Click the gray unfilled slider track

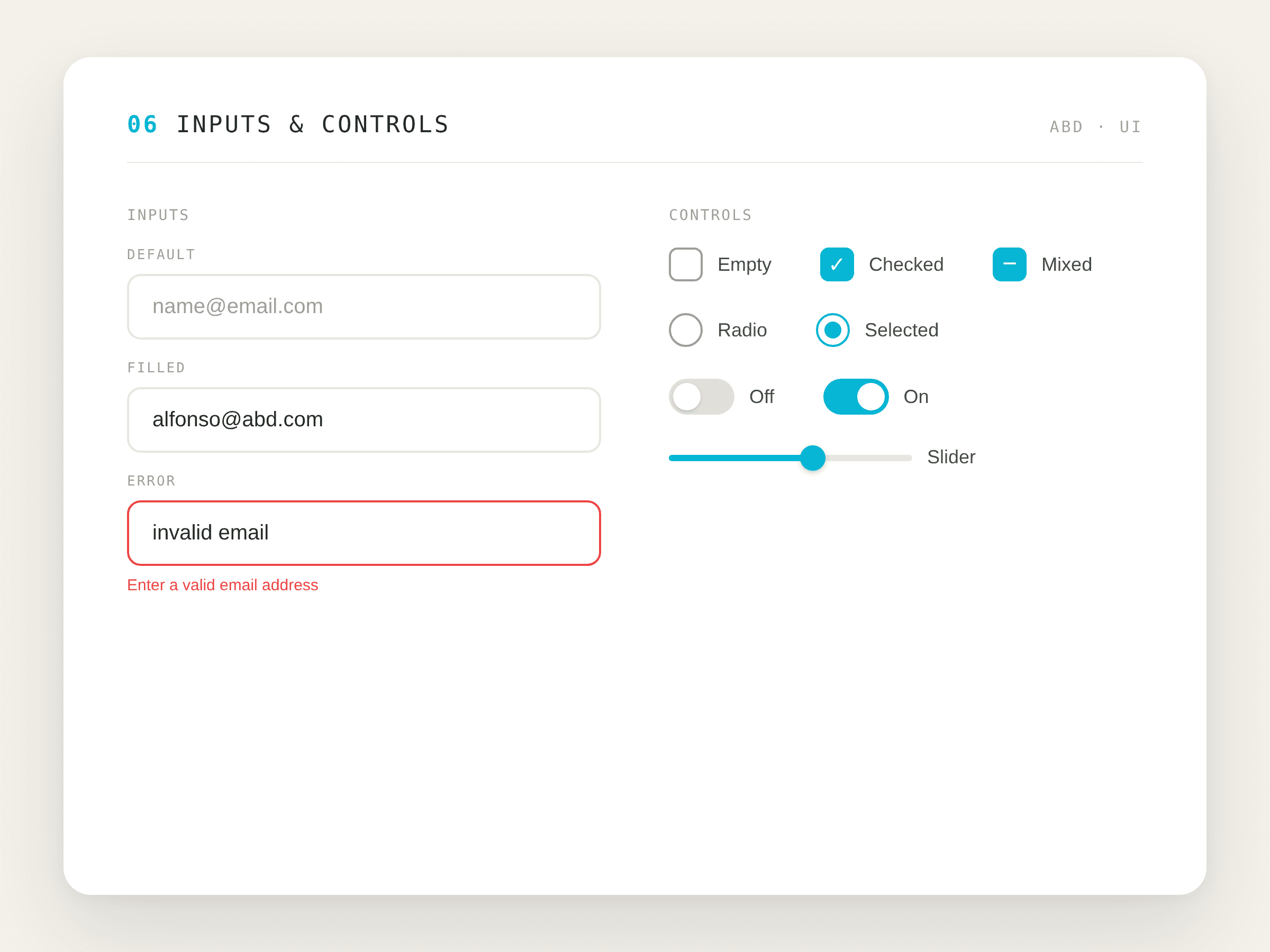click(x=869, y=458)
